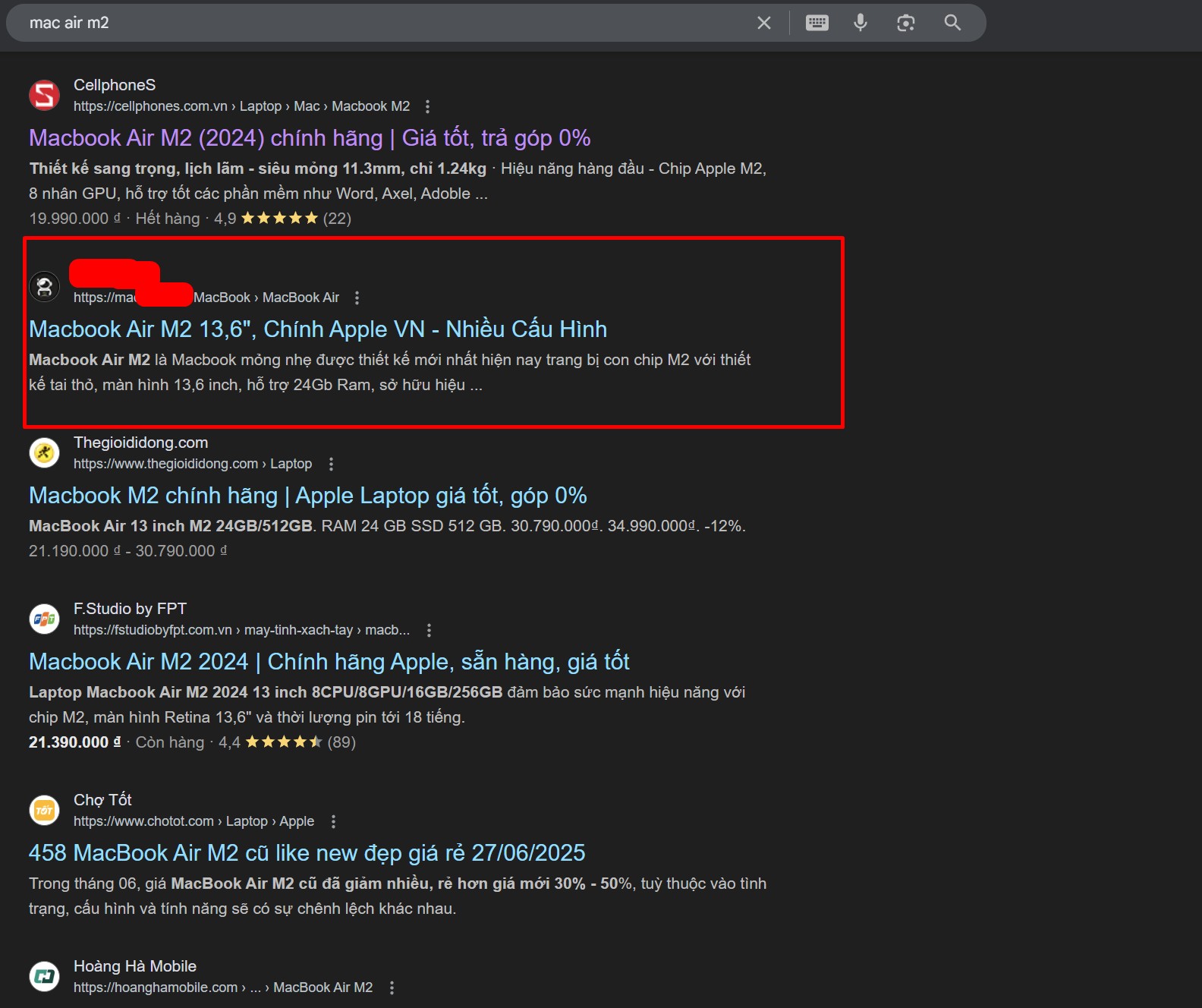Click the '21.390.000 ₫' price under F.Studio
This screenshot has width=1202, height=1008.
point(74,742)
